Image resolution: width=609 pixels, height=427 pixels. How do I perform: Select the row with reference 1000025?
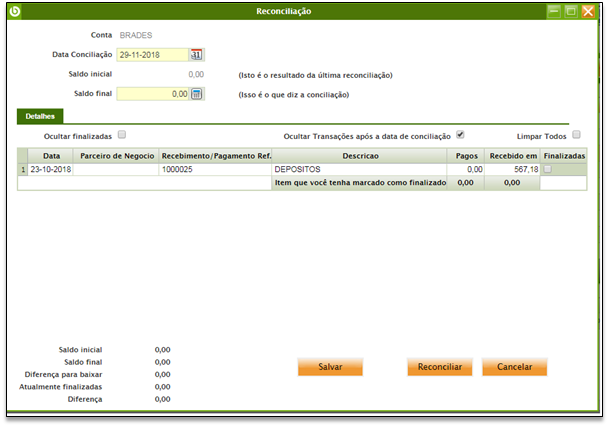point(215,170)
